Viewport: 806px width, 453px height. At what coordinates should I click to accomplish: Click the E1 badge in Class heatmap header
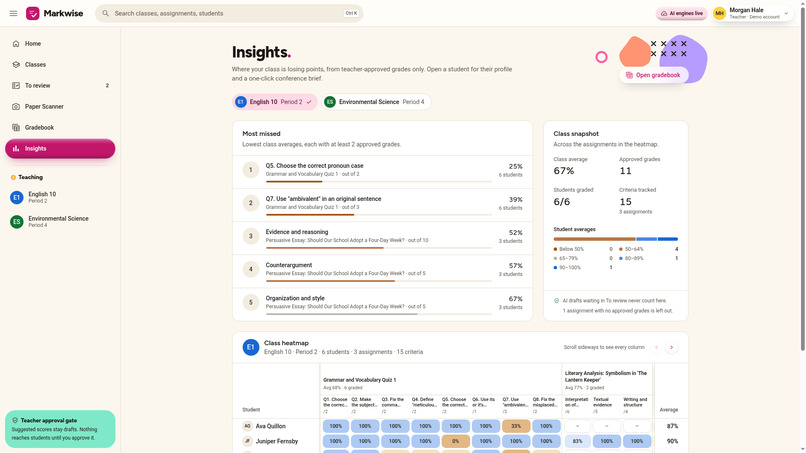click(x=251, y=347)
